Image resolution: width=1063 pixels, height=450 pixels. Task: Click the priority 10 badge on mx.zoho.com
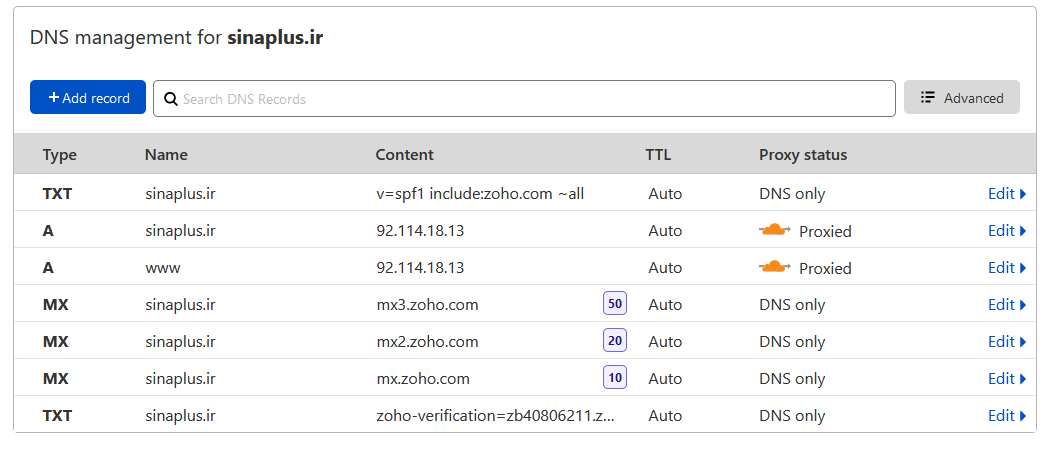614,378
